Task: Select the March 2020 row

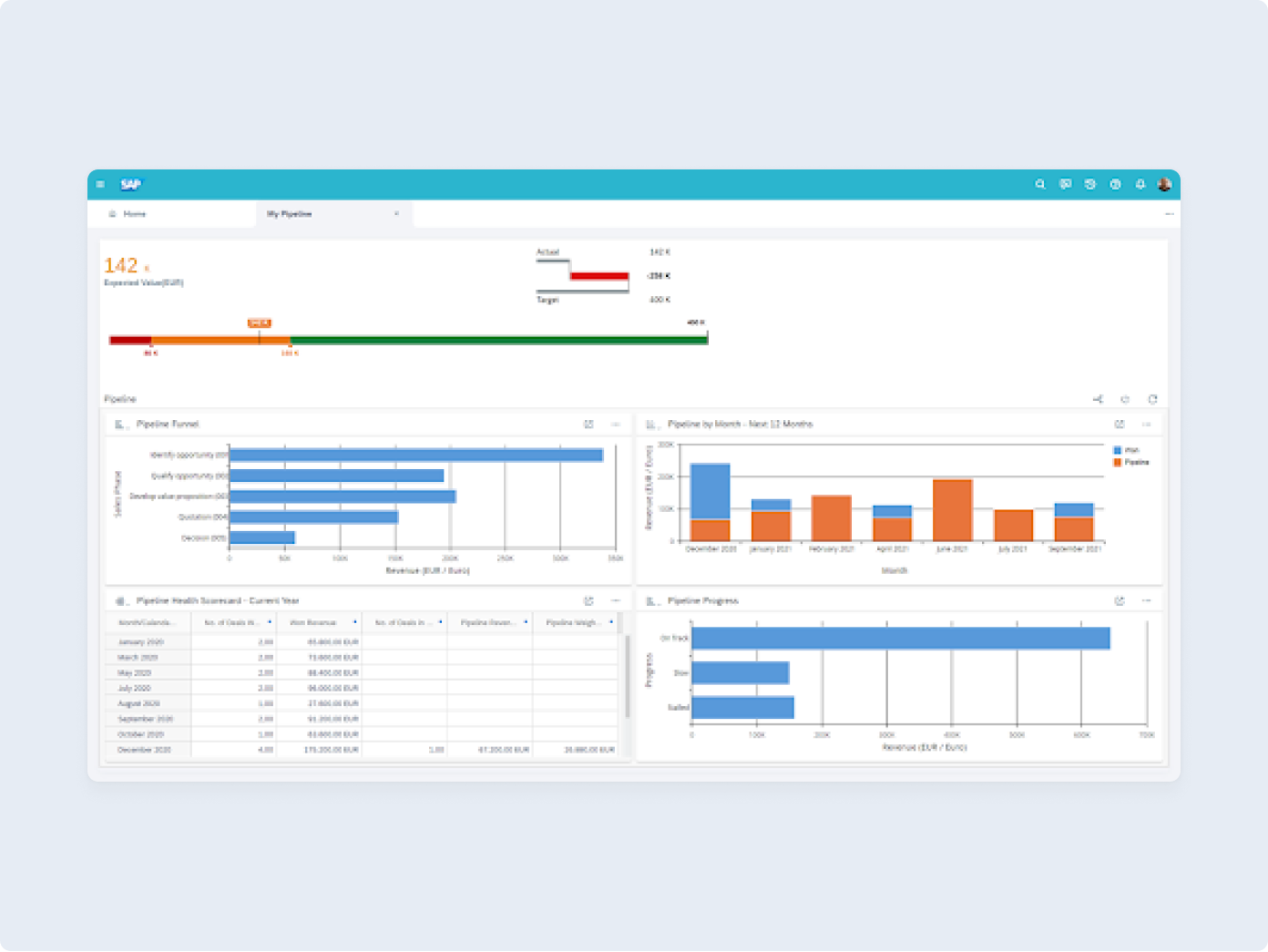Action: click(x=363, y=658)
